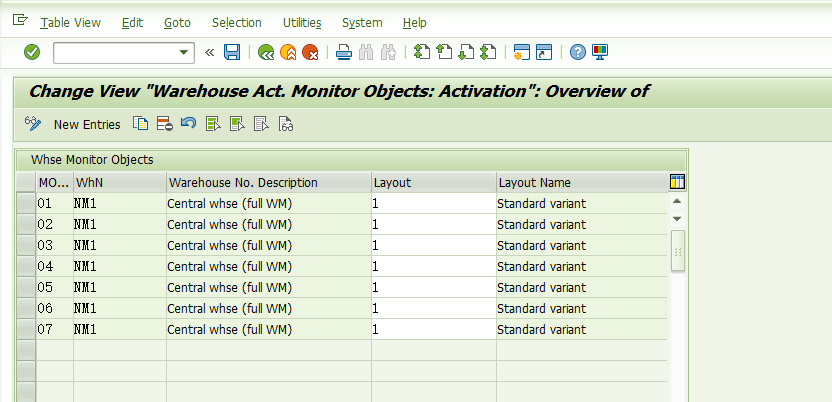This screenshot has height=402, width=832.
Task: Select row selector for MO 04
Action: coord(25,266)
